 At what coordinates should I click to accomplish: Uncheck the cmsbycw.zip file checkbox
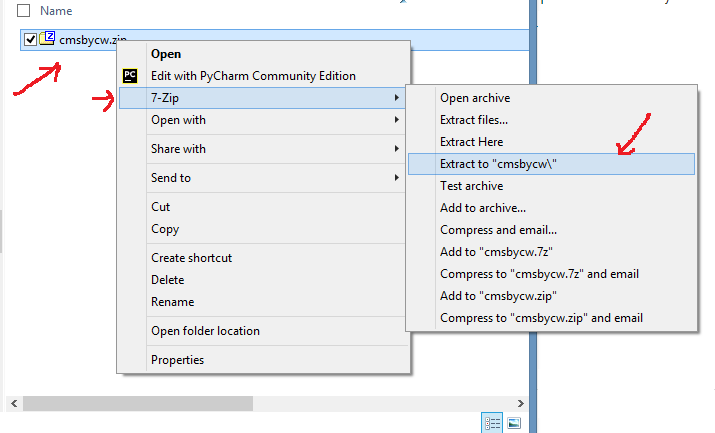(30, 39)
